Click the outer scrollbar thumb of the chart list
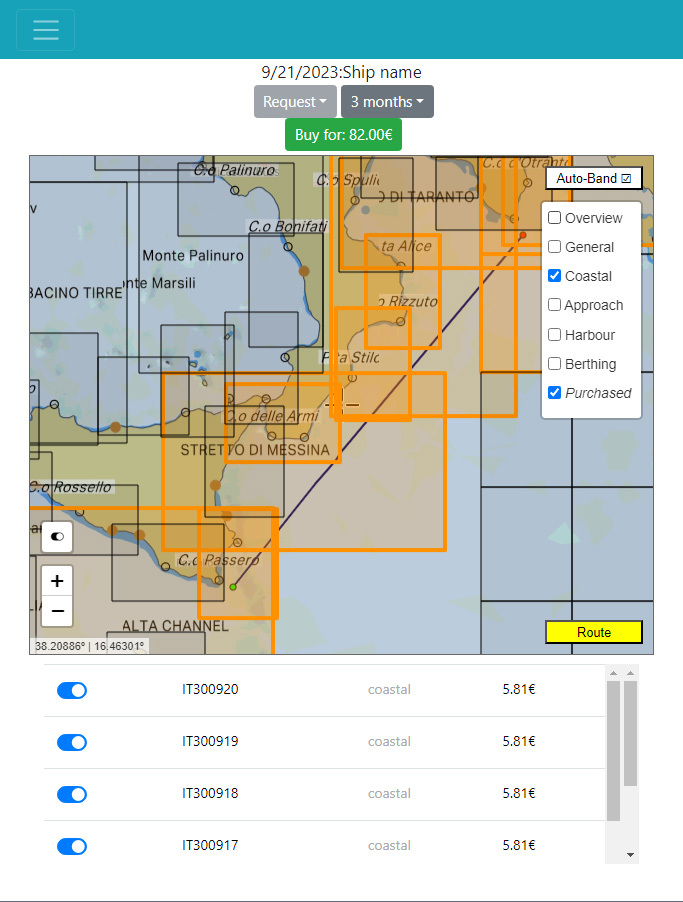 click(630, 733)
